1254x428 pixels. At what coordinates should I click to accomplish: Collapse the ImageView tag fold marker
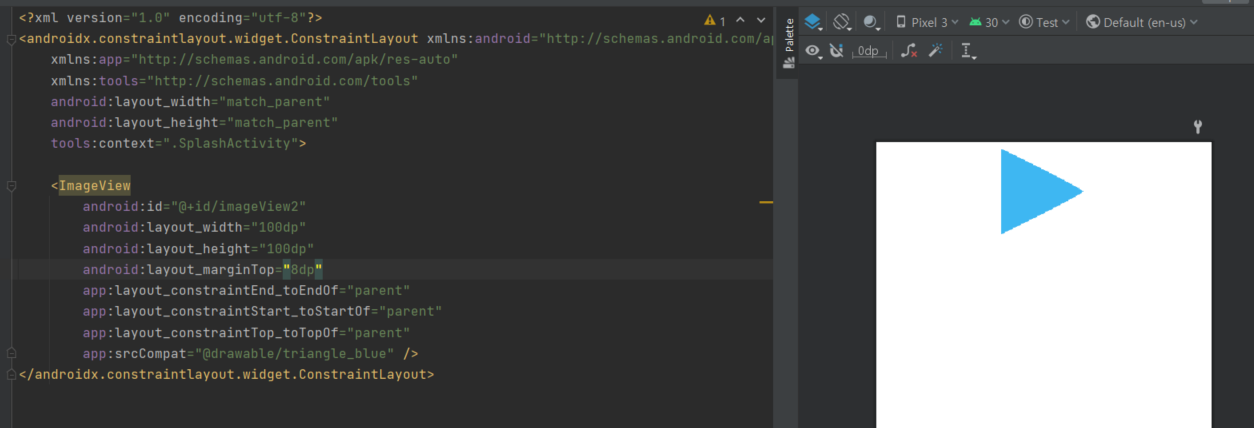pos(10,186)
